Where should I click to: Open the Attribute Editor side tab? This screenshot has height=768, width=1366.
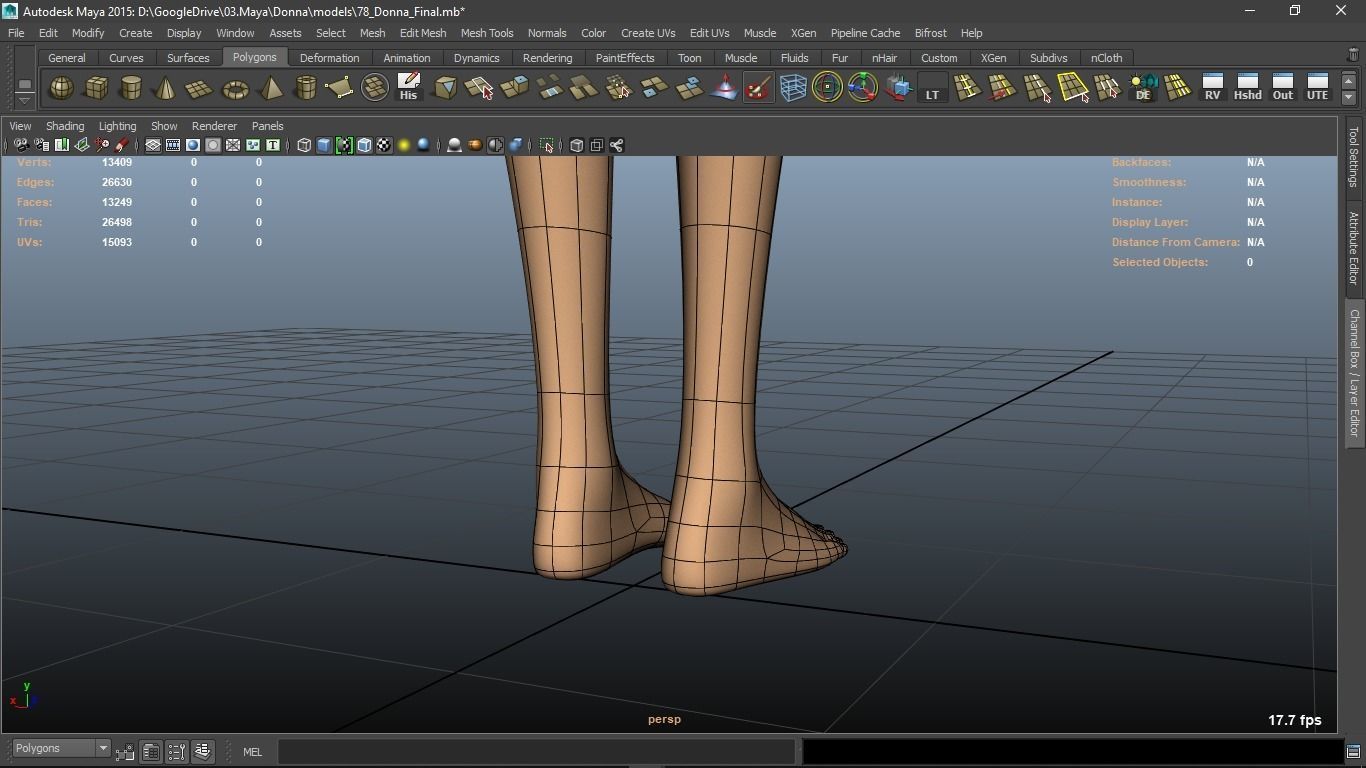tap(1354, 248)
